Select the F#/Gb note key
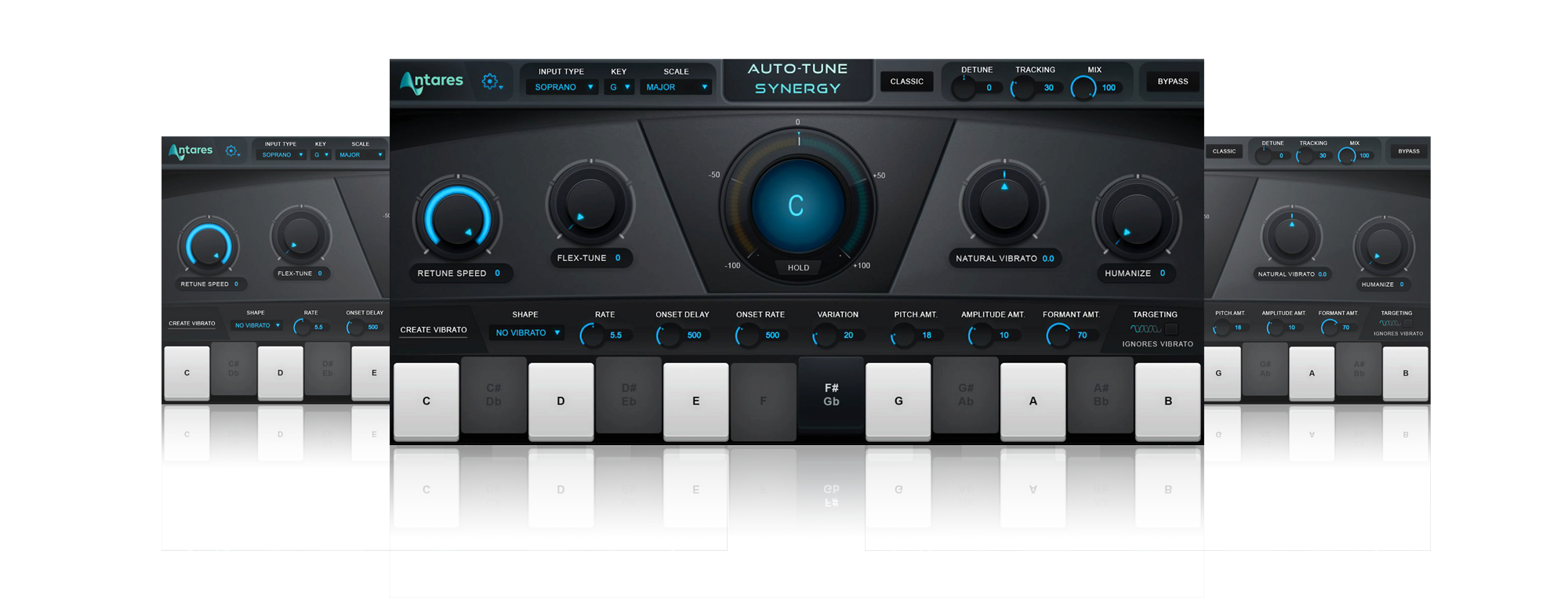 [831, 395]
